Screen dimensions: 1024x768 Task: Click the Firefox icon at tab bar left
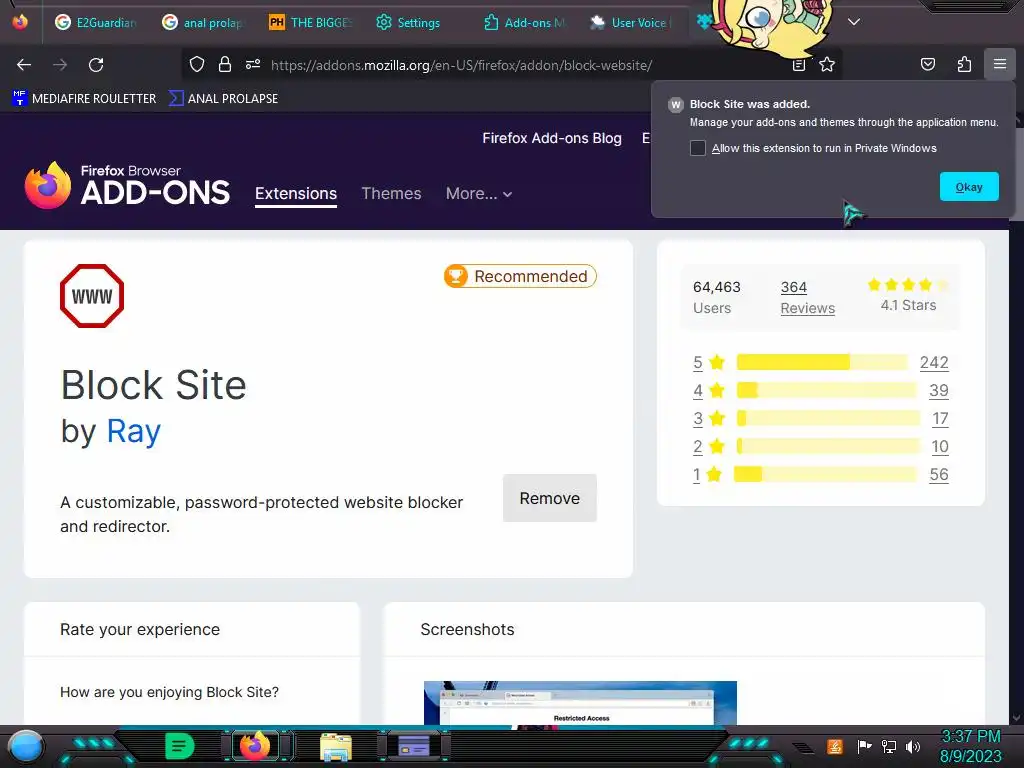pos(20,22)
